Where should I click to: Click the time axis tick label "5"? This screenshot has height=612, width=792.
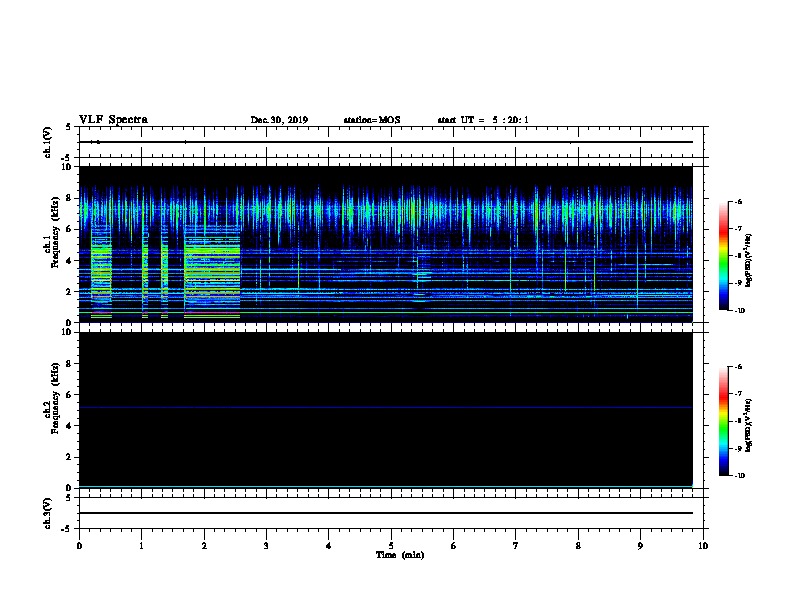[x=391, y=546]
